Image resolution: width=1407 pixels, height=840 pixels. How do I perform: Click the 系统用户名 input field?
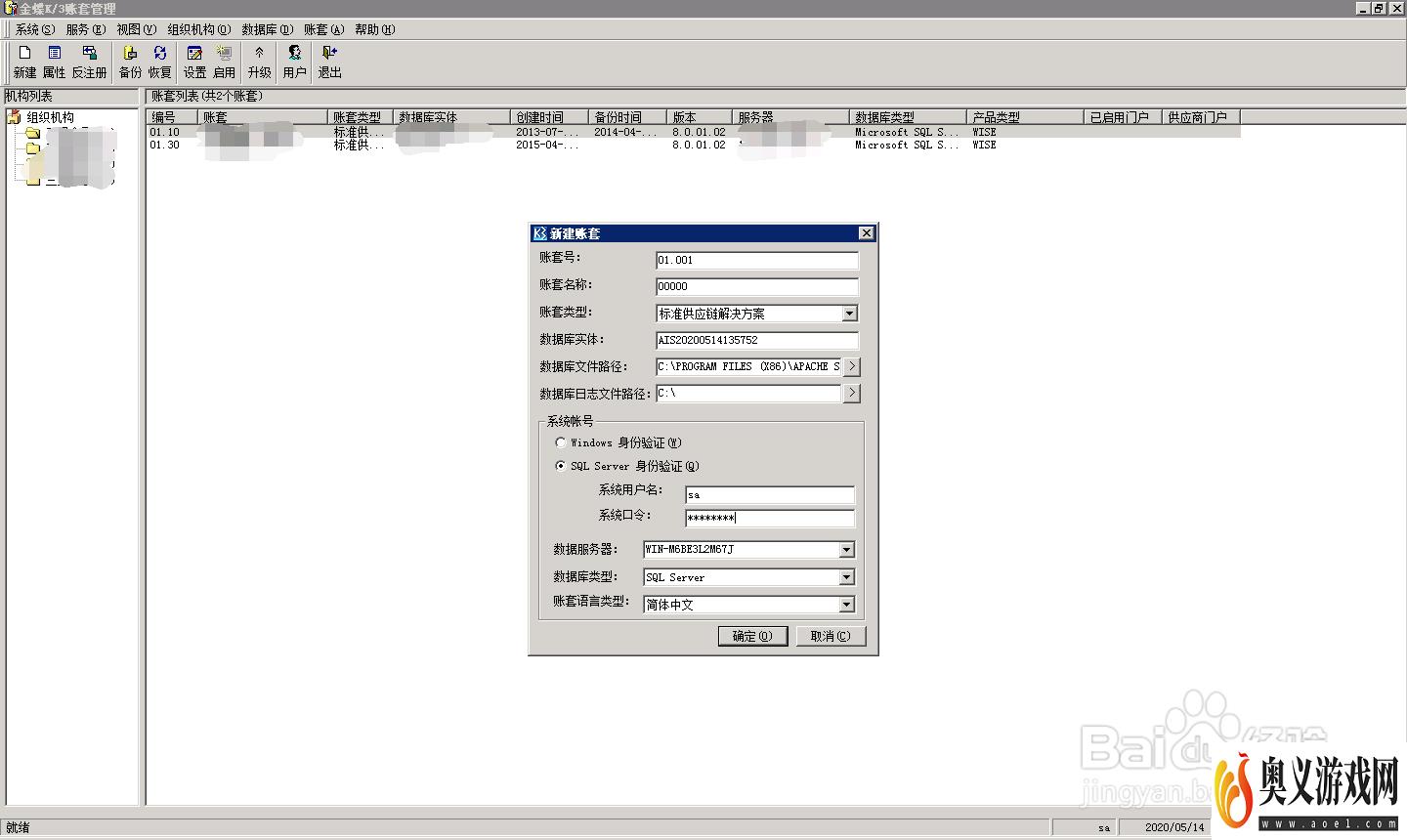coord(770,494)
